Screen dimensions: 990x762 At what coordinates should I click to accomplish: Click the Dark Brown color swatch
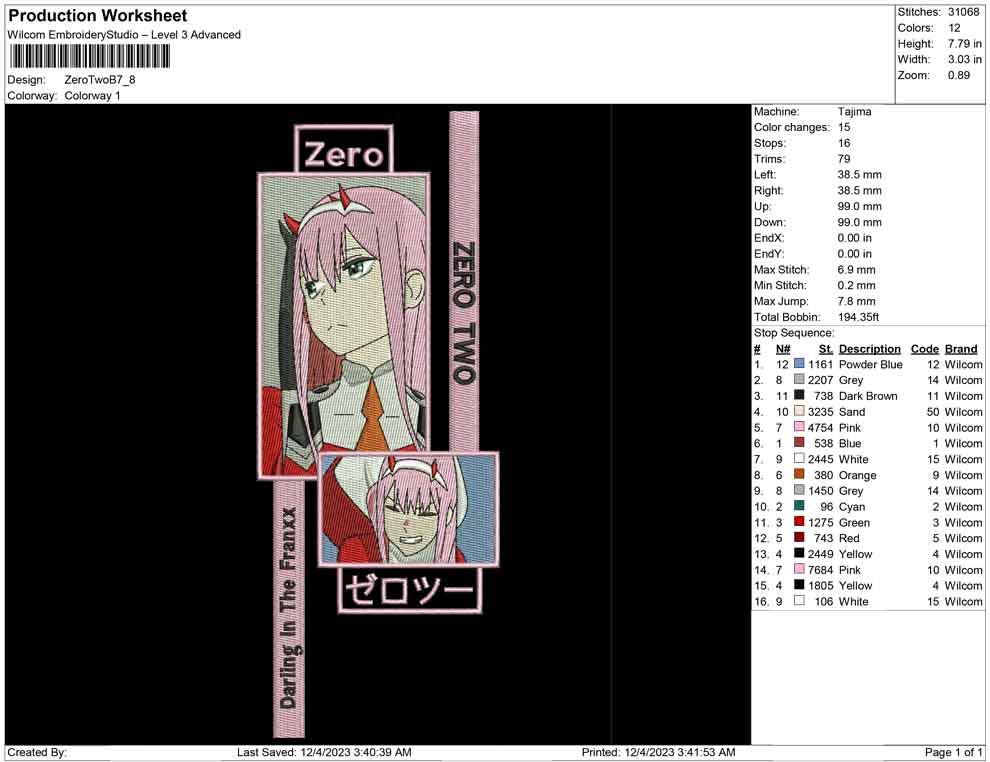(x=799, y=395)
